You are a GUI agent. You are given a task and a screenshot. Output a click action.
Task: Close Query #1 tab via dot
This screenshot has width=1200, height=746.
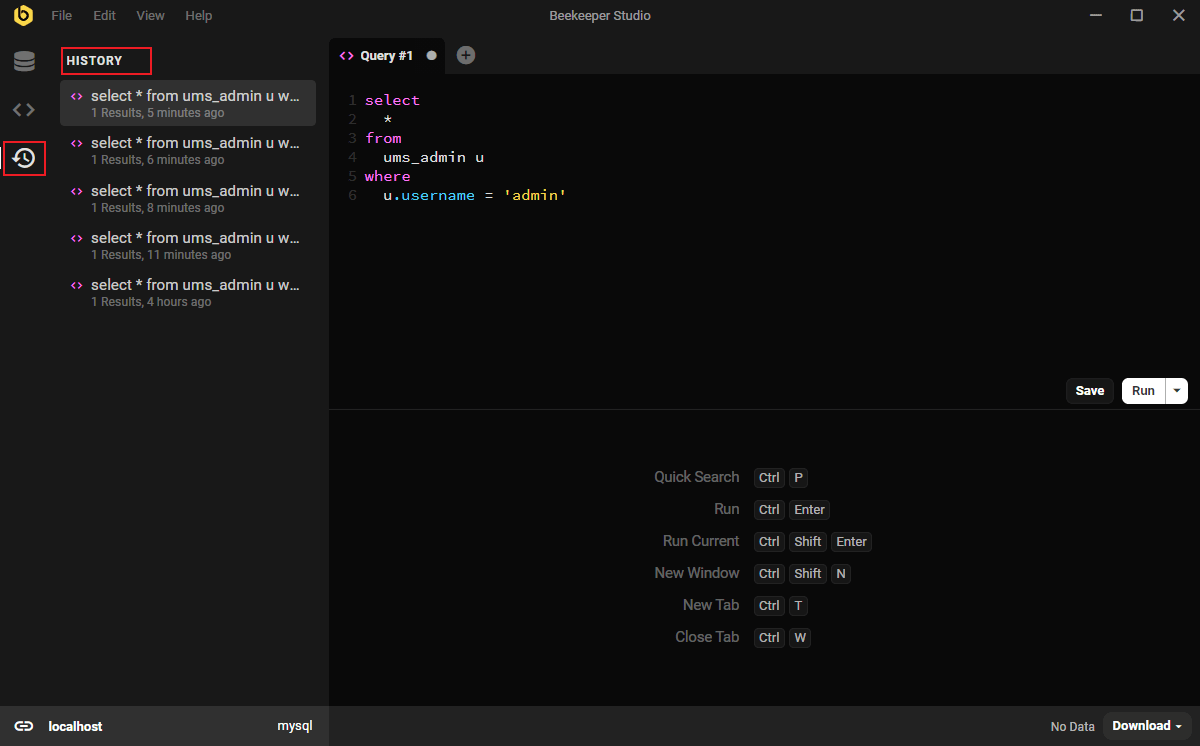[432, 56]
